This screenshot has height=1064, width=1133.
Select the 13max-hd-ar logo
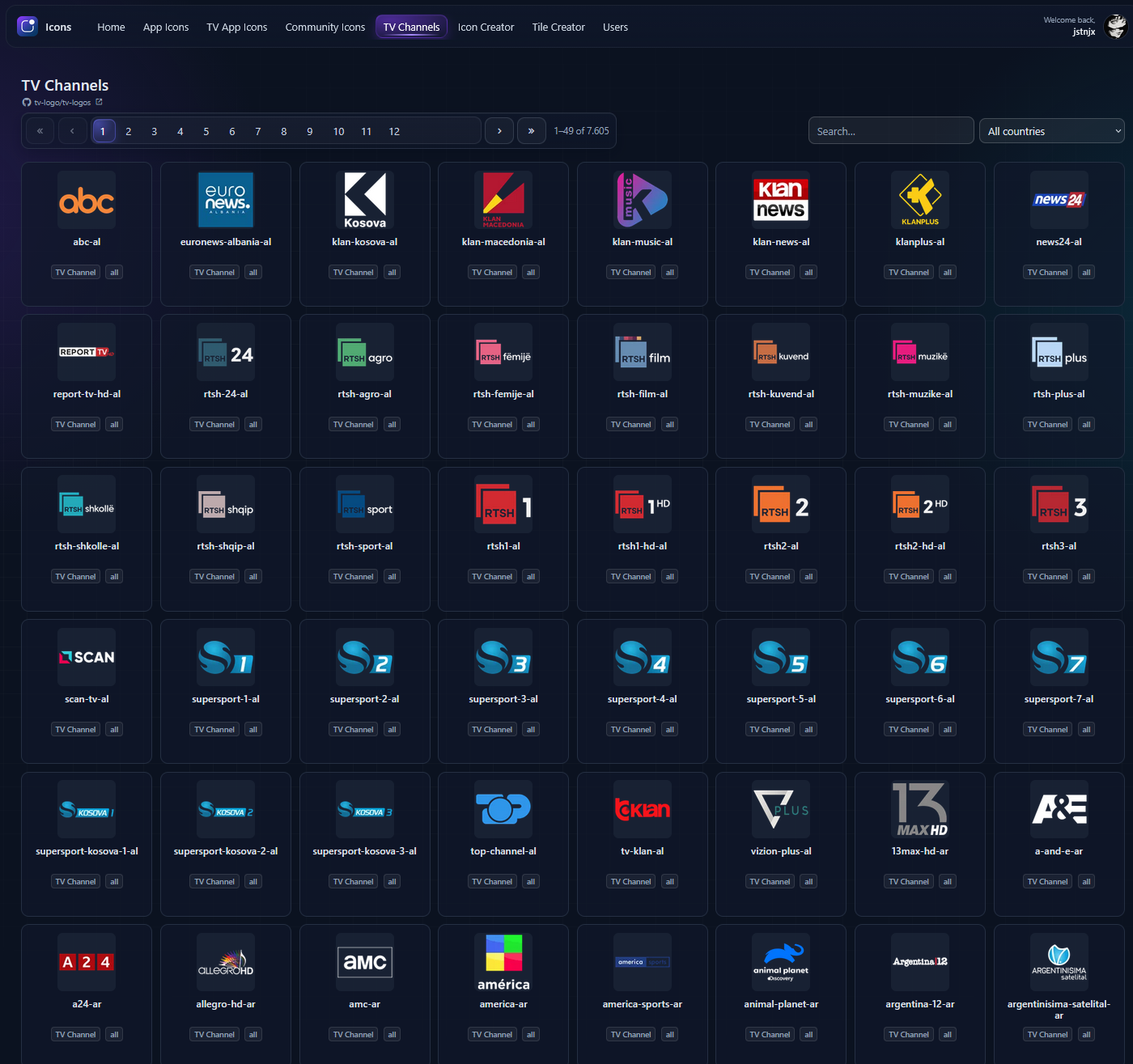point(920,809)
